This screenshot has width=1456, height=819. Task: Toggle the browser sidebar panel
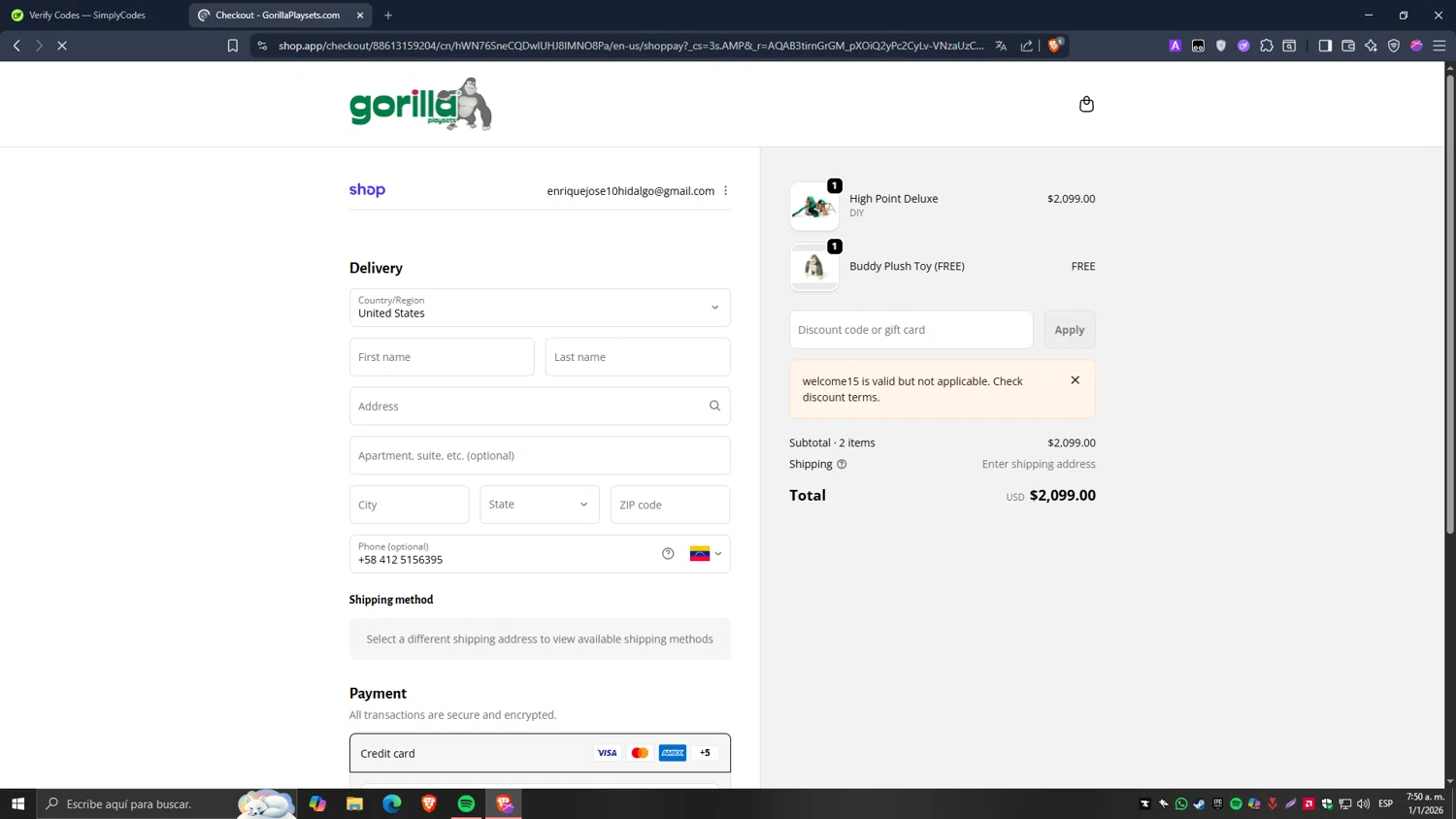pyautogui.click(x=1325, y=46)
